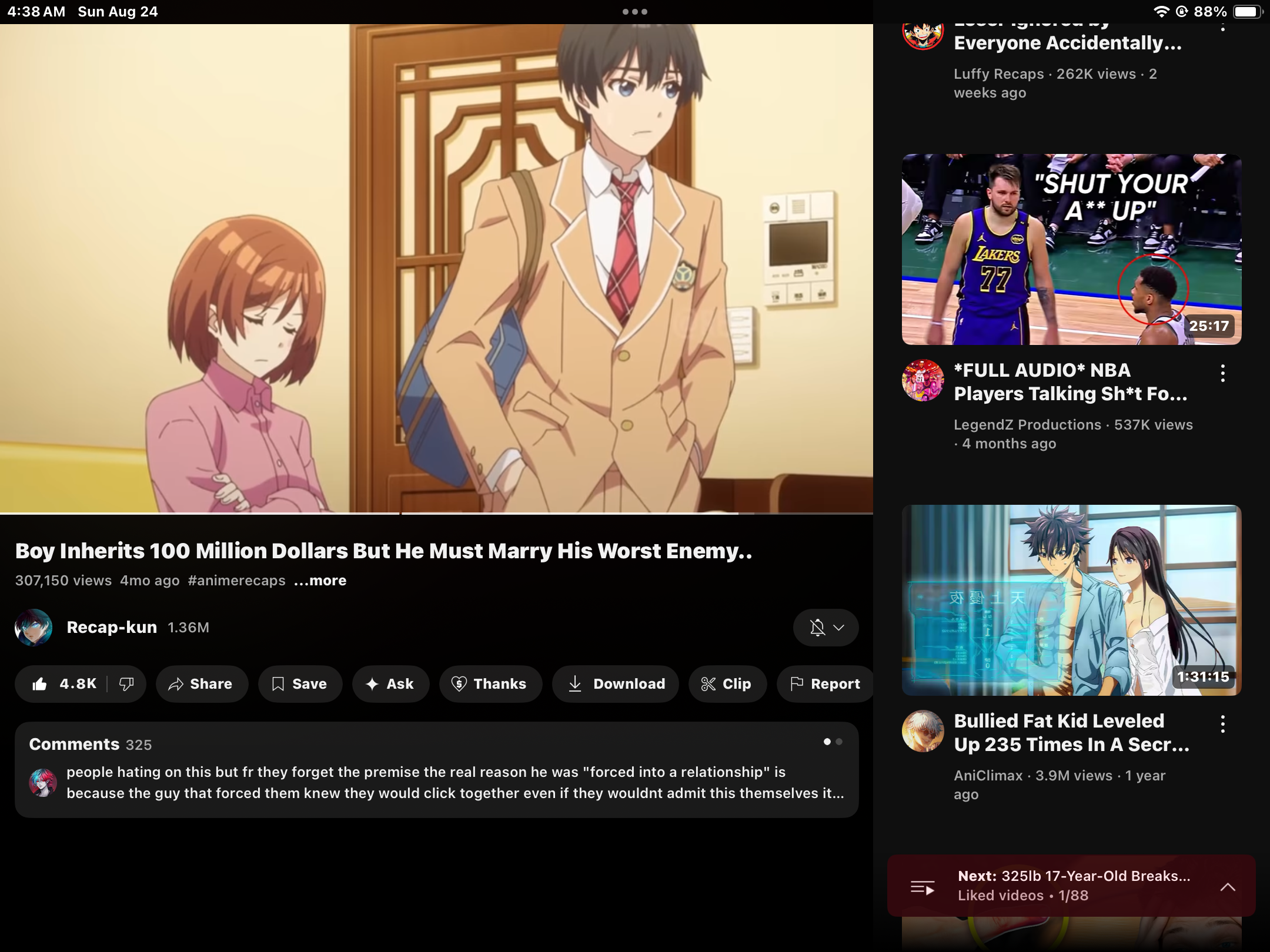Expand the Liked videos playlist chevron
Viewport: 1270px width, 952px height.
tap(1228, 887)
